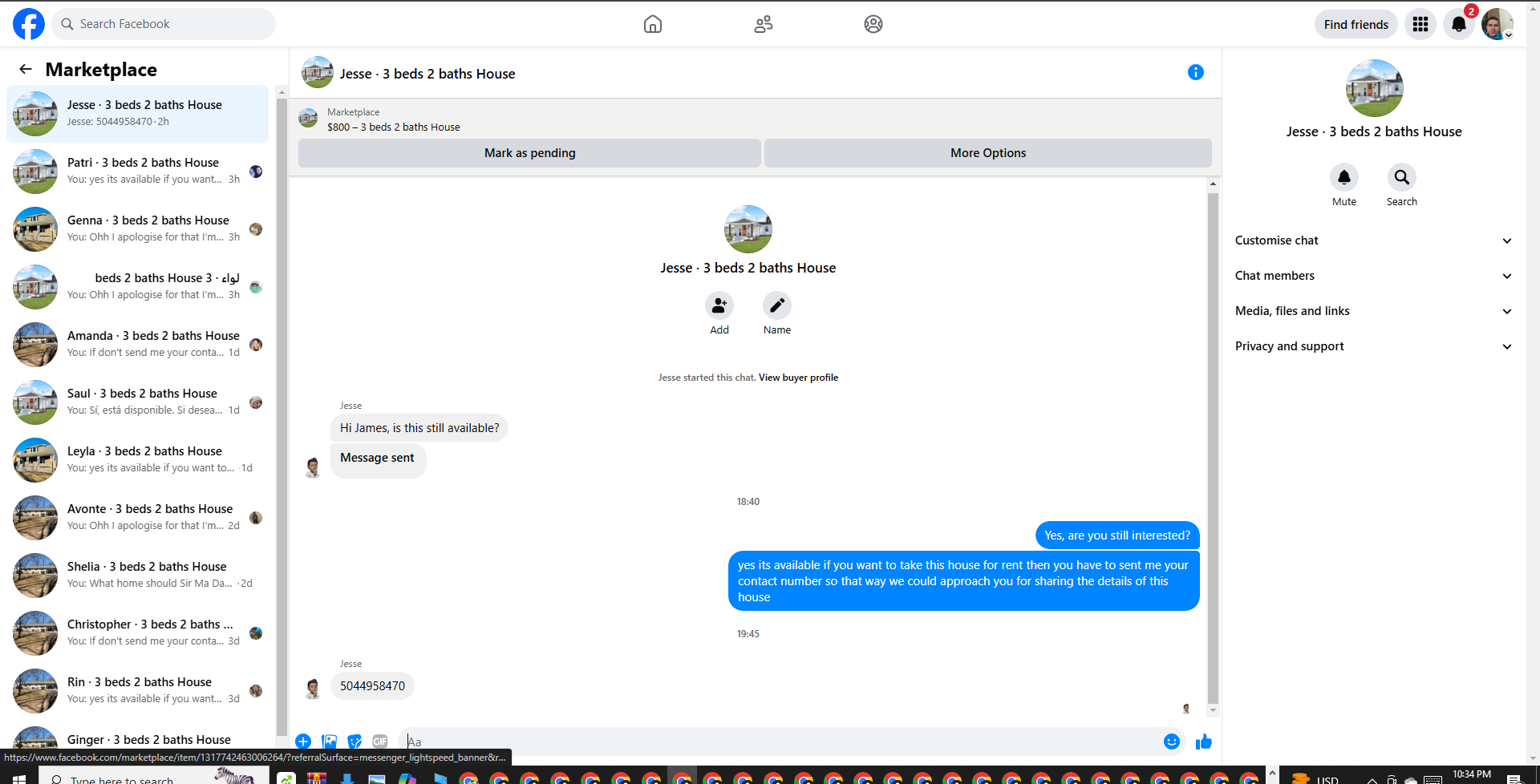The width and height of the screenshot is (1540, 784).
Task: Click the Mark as pending button
Action: click(529, 153)
